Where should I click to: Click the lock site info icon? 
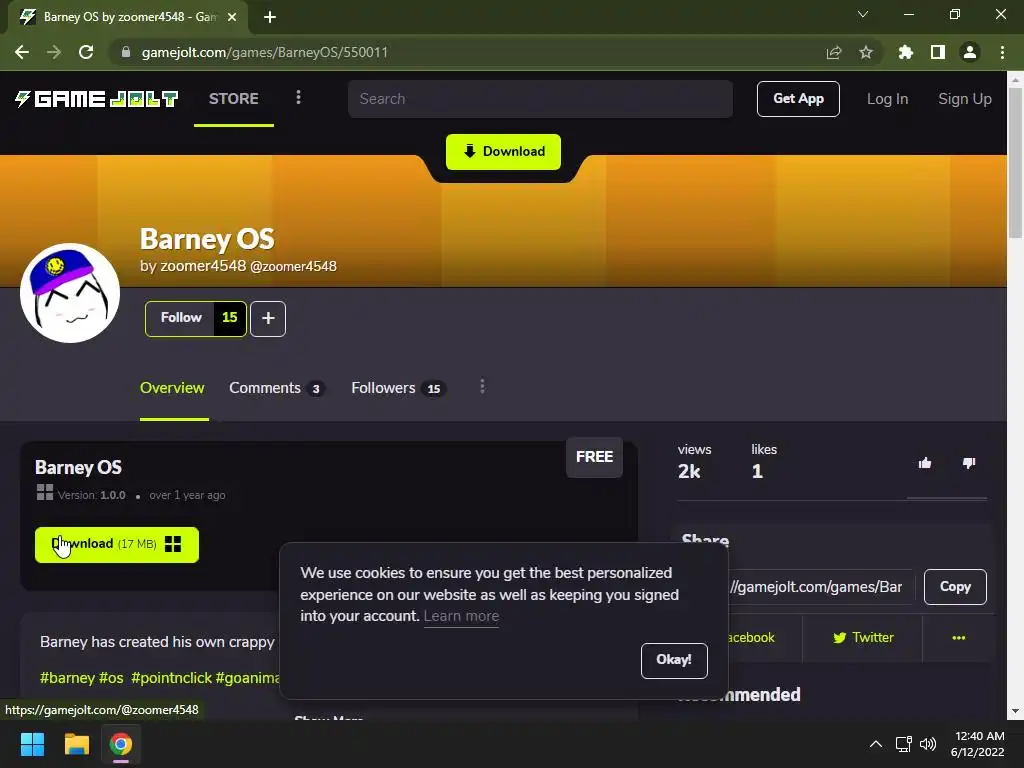pyautogui.click(x=126, y=52)
